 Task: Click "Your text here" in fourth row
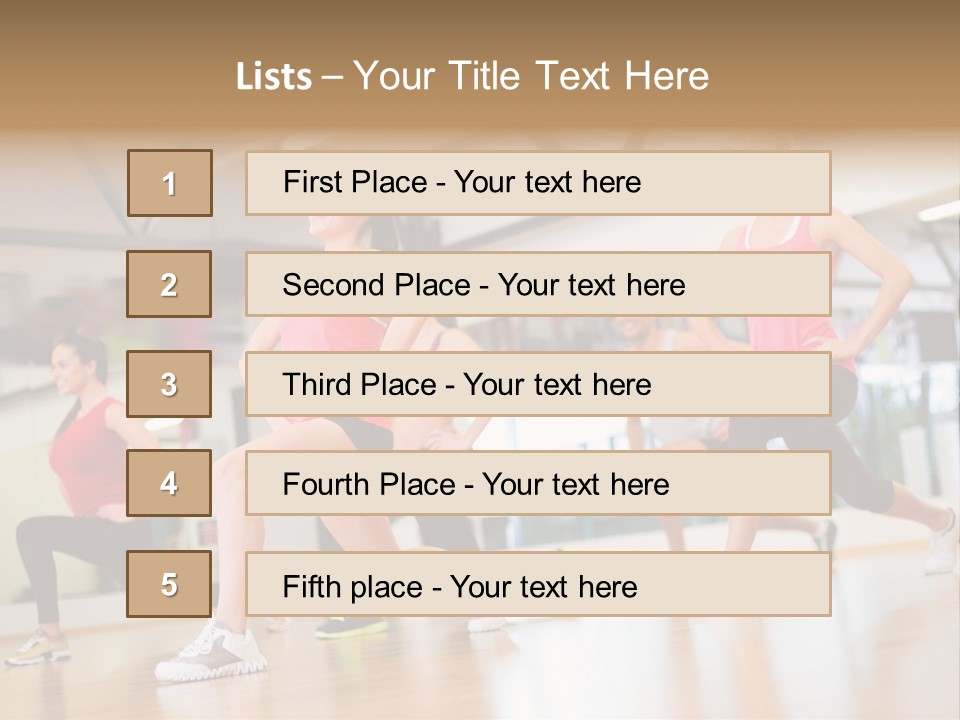pos(575,485)
